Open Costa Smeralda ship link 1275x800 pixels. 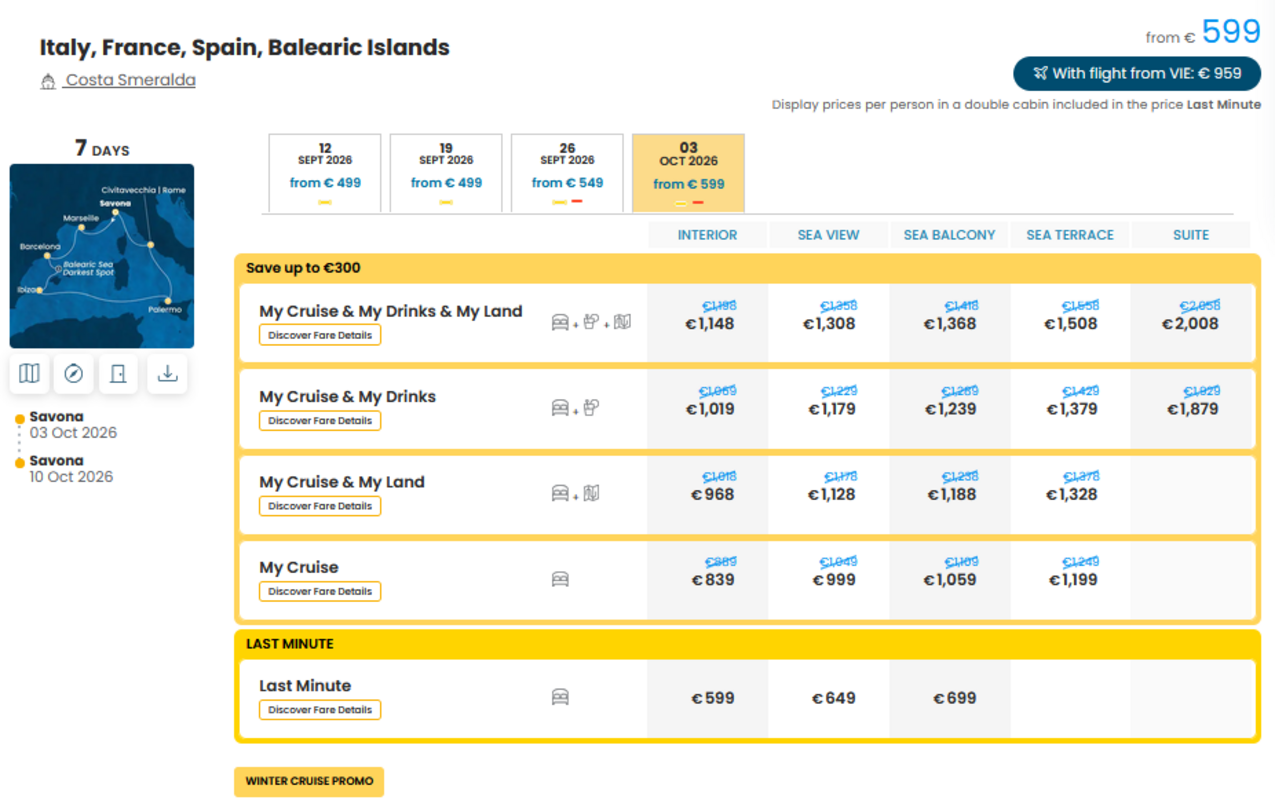coord(130,80)
